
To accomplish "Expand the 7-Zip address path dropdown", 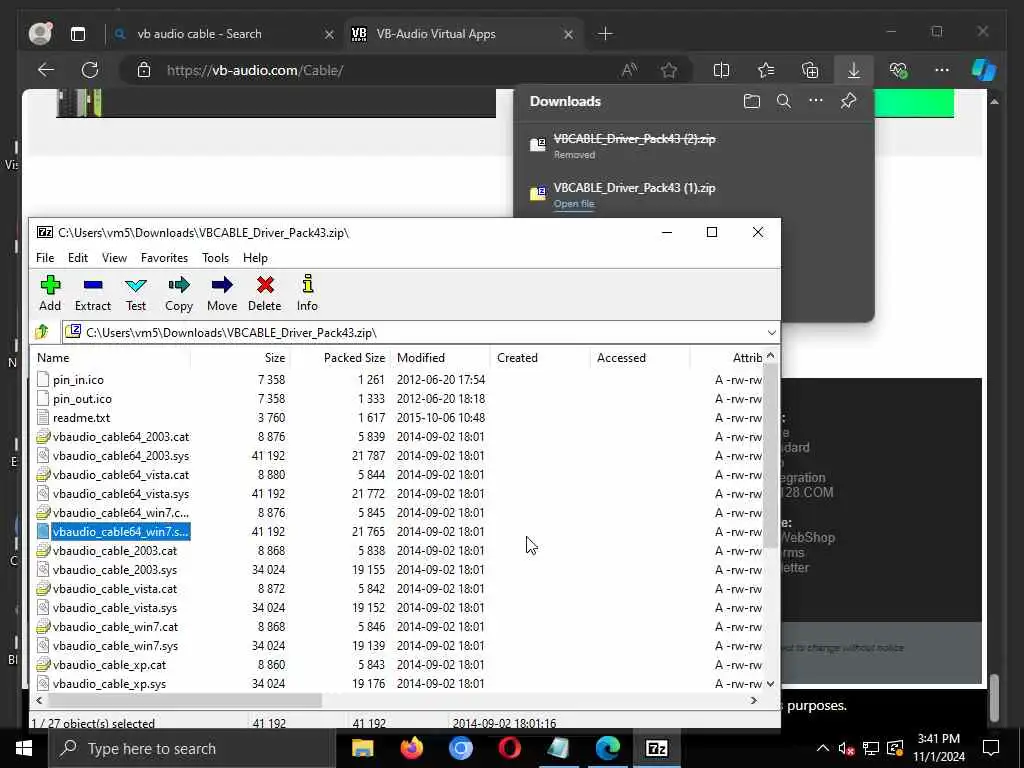I will click(771, 332).
